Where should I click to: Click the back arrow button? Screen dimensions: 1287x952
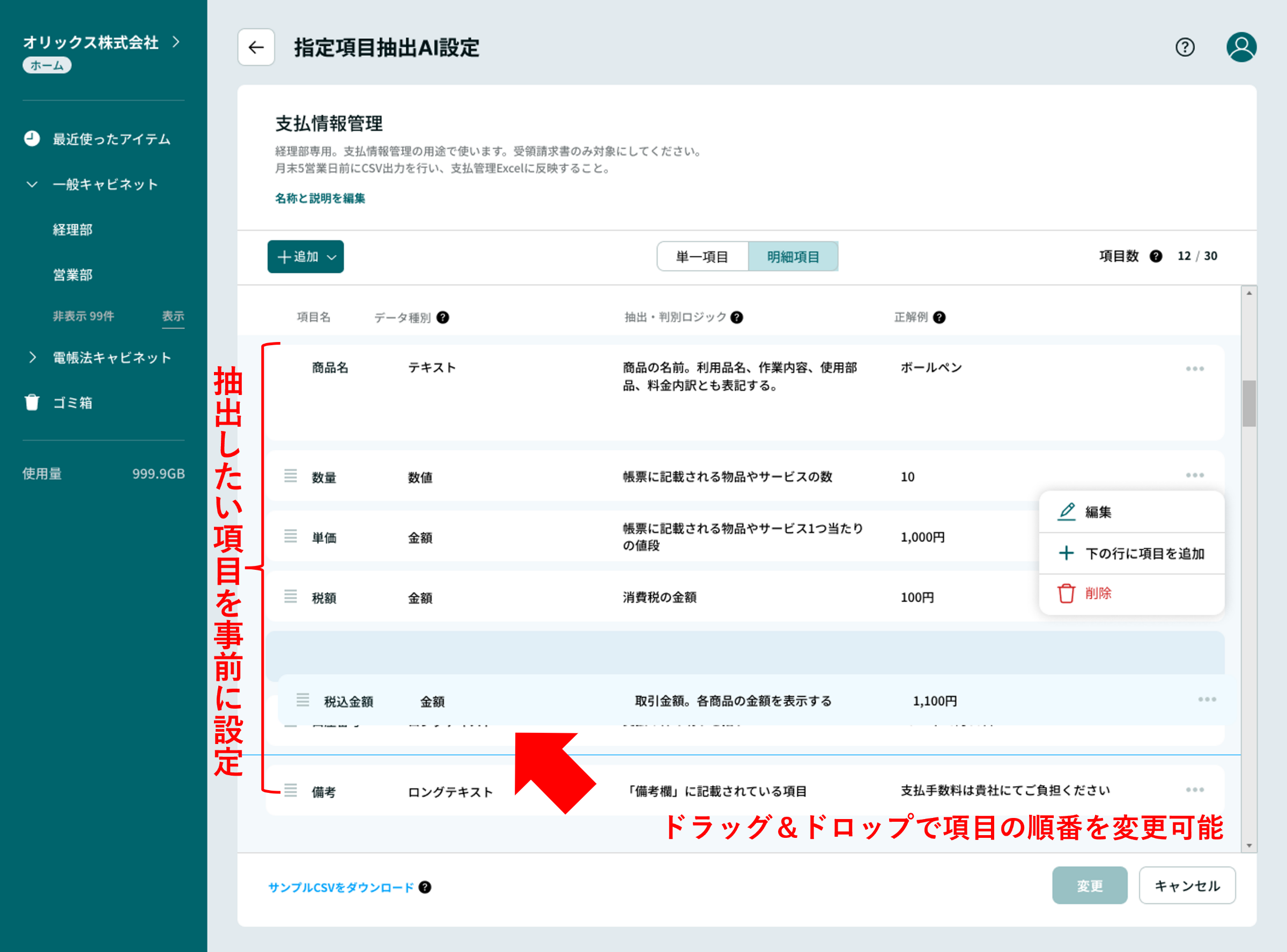pyautogui.click(x=256, y=47)
